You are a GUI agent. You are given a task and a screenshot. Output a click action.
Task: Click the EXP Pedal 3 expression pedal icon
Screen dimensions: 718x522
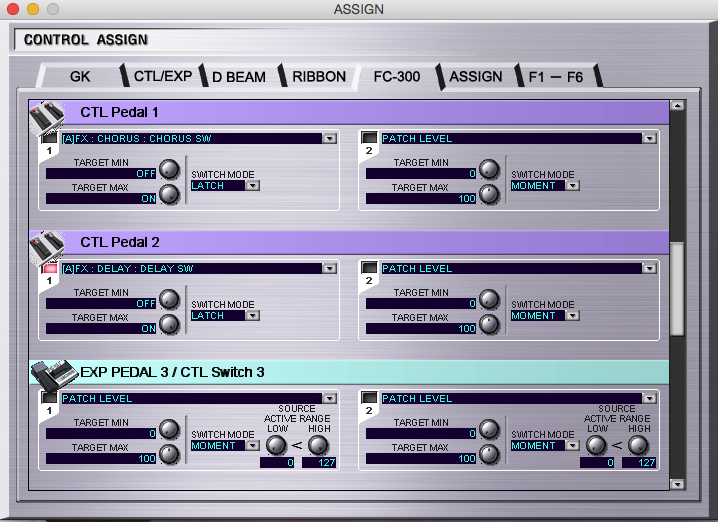[54, 375]
